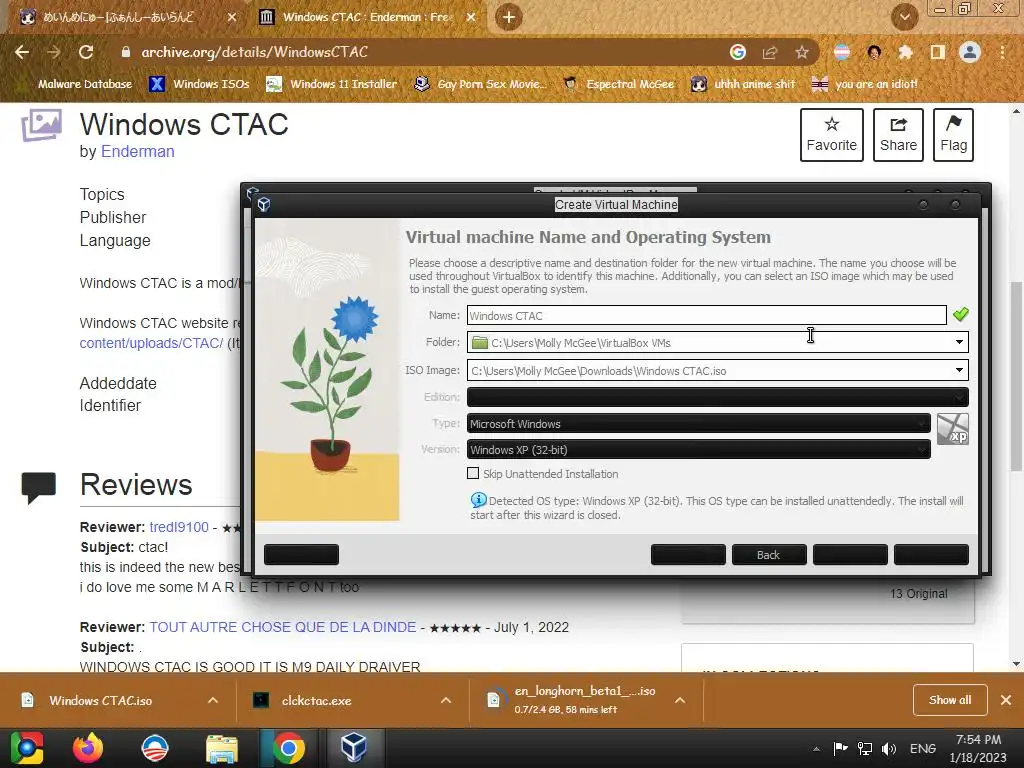
Task: Open Chrome's three-dot menu
Action: (x=1002, y=52)
